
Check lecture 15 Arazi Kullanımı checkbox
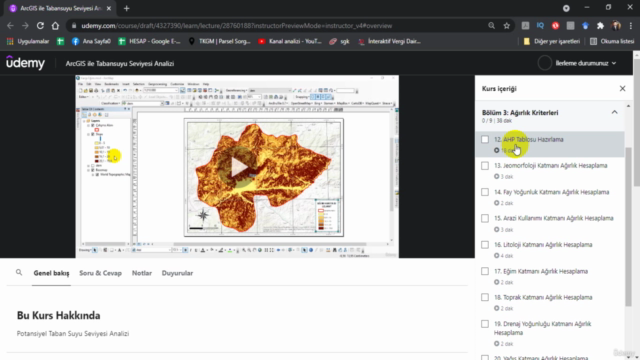click(485, 218)
